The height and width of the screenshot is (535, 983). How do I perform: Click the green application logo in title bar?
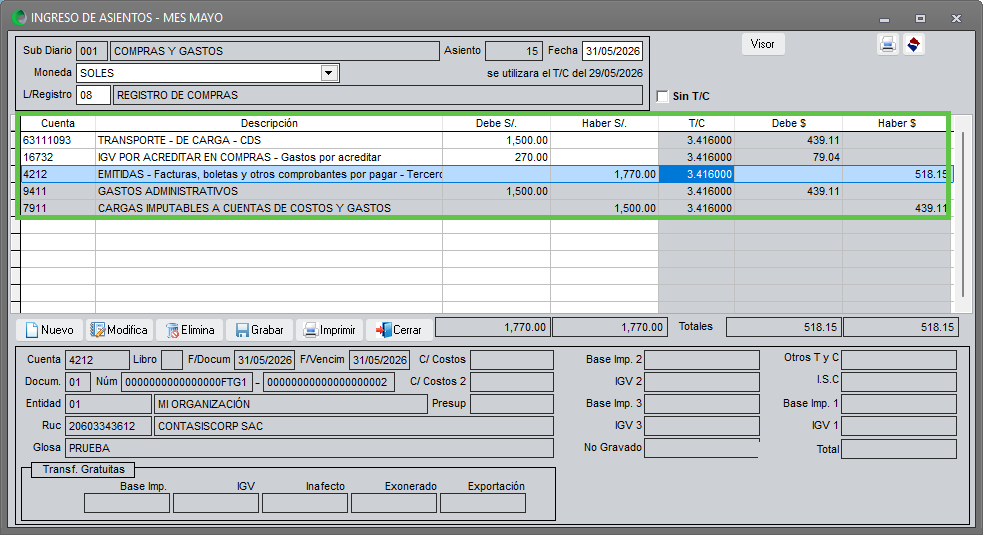pos(19,18)
